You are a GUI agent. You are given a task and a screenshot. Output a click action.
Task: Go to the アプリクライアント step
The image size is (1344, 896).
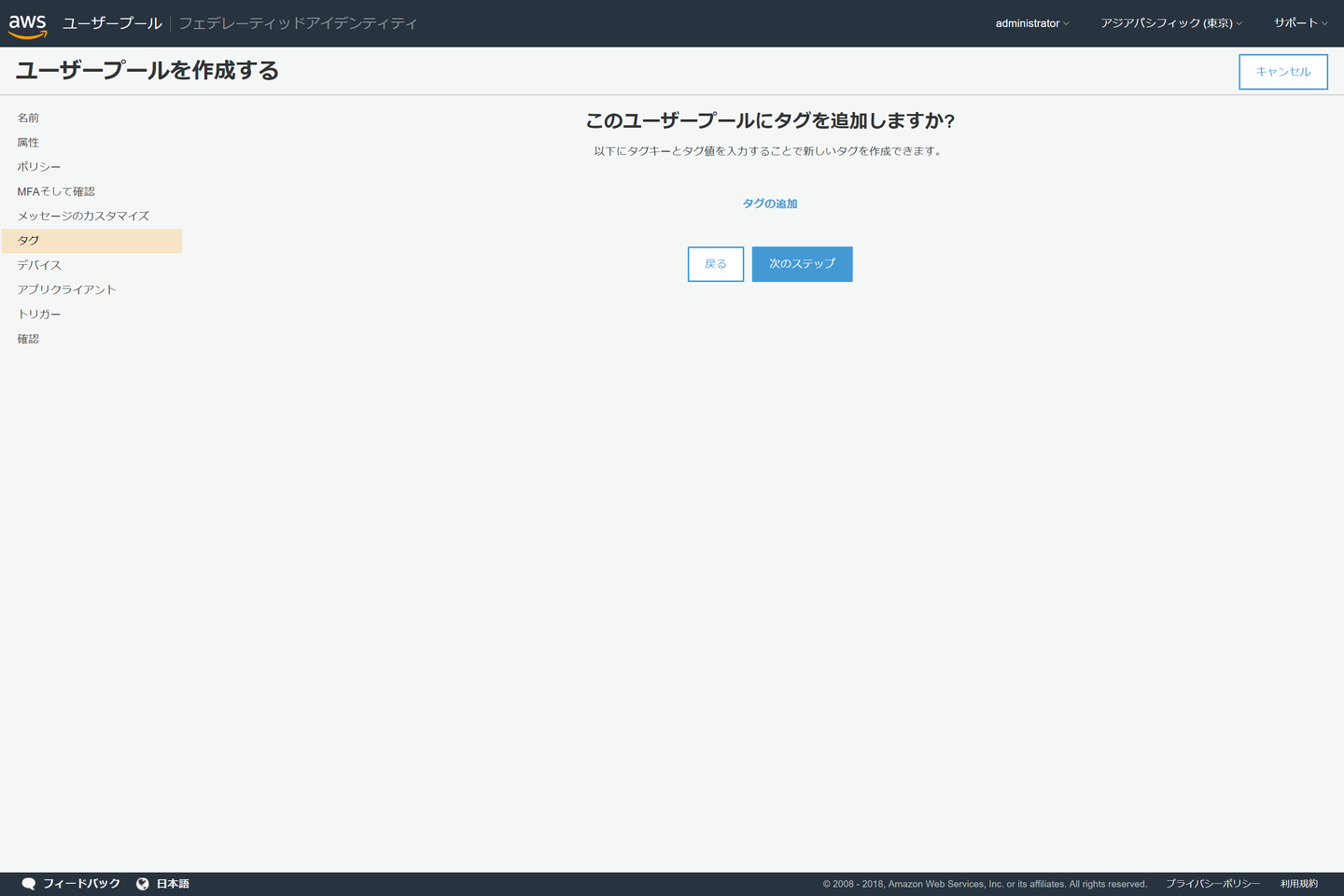(x=66, y=289)
